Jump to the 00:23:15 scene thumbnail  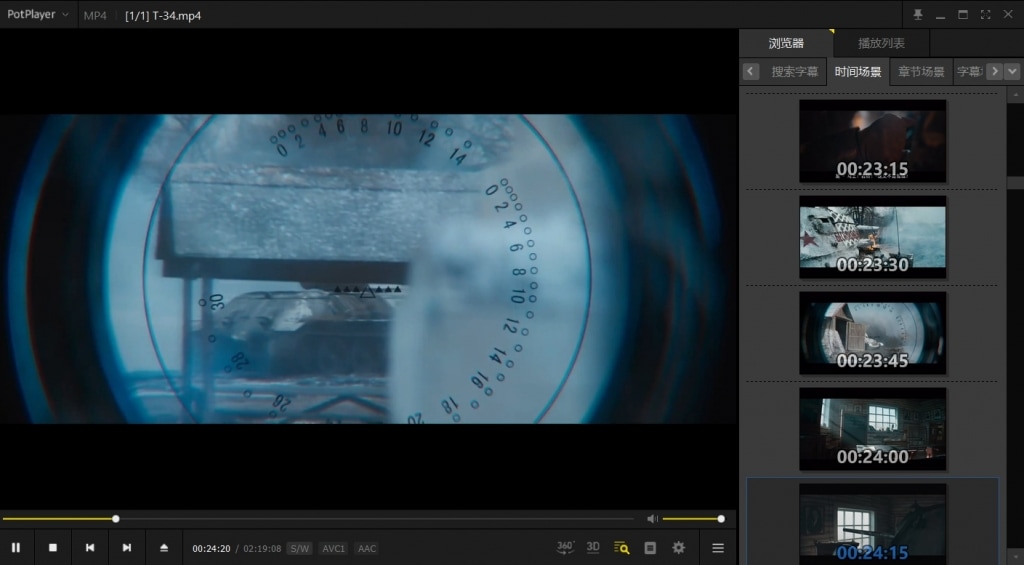pyautogui.click(x=872, y=141)
